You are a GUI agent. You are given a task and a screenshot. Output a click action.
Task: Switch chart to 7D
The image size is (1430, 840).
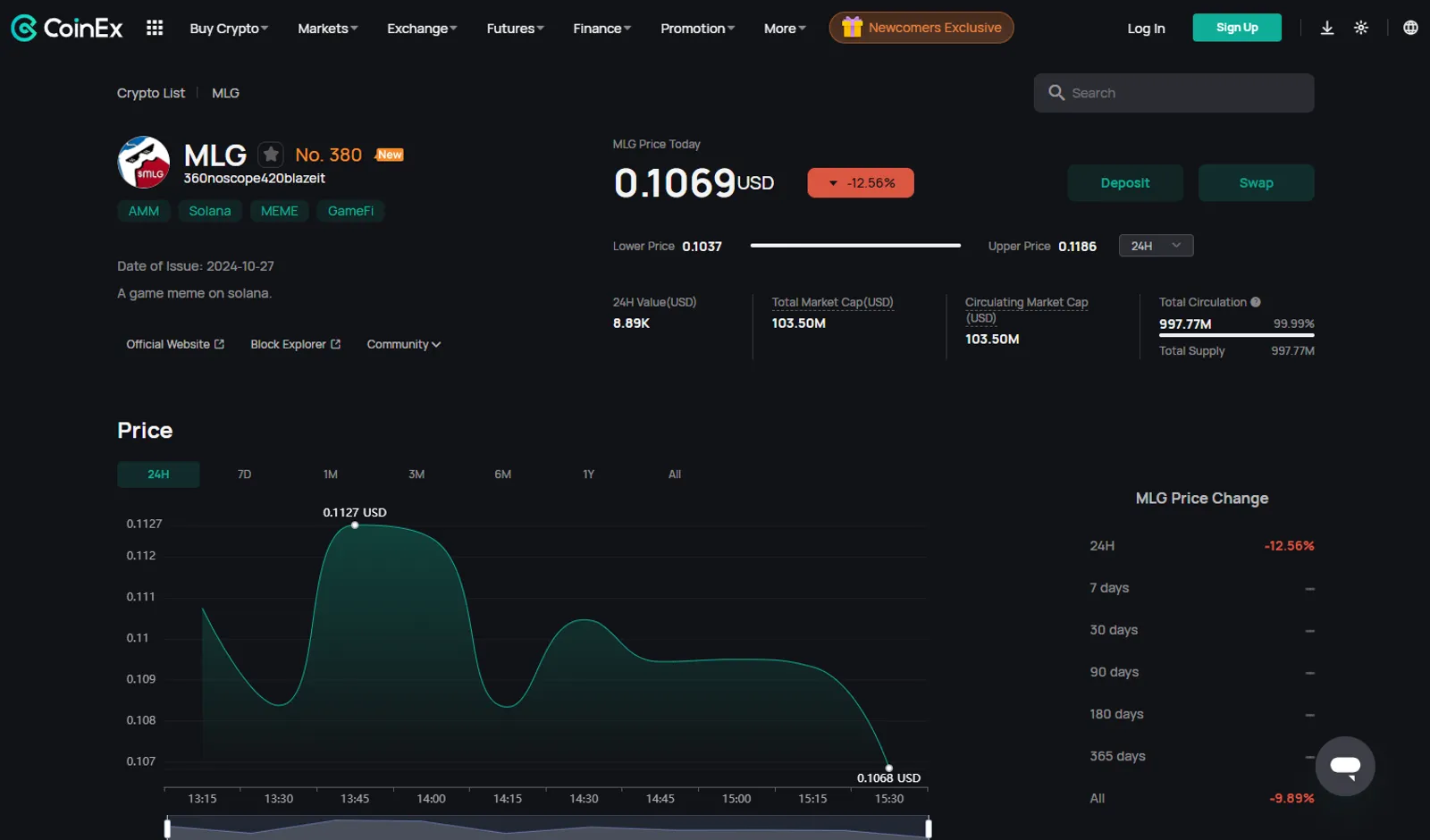pos(244,475)
